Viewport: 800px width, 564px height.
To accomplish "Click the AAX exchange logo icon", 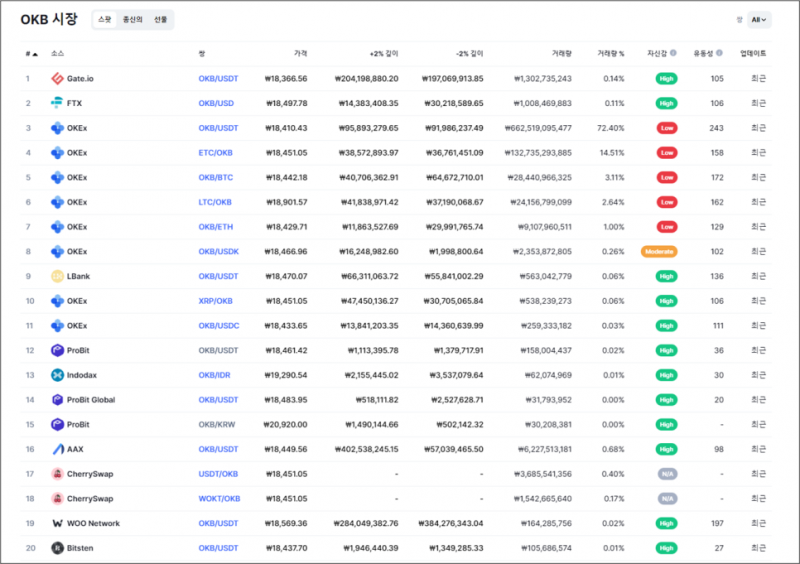I will pos(57,449).
